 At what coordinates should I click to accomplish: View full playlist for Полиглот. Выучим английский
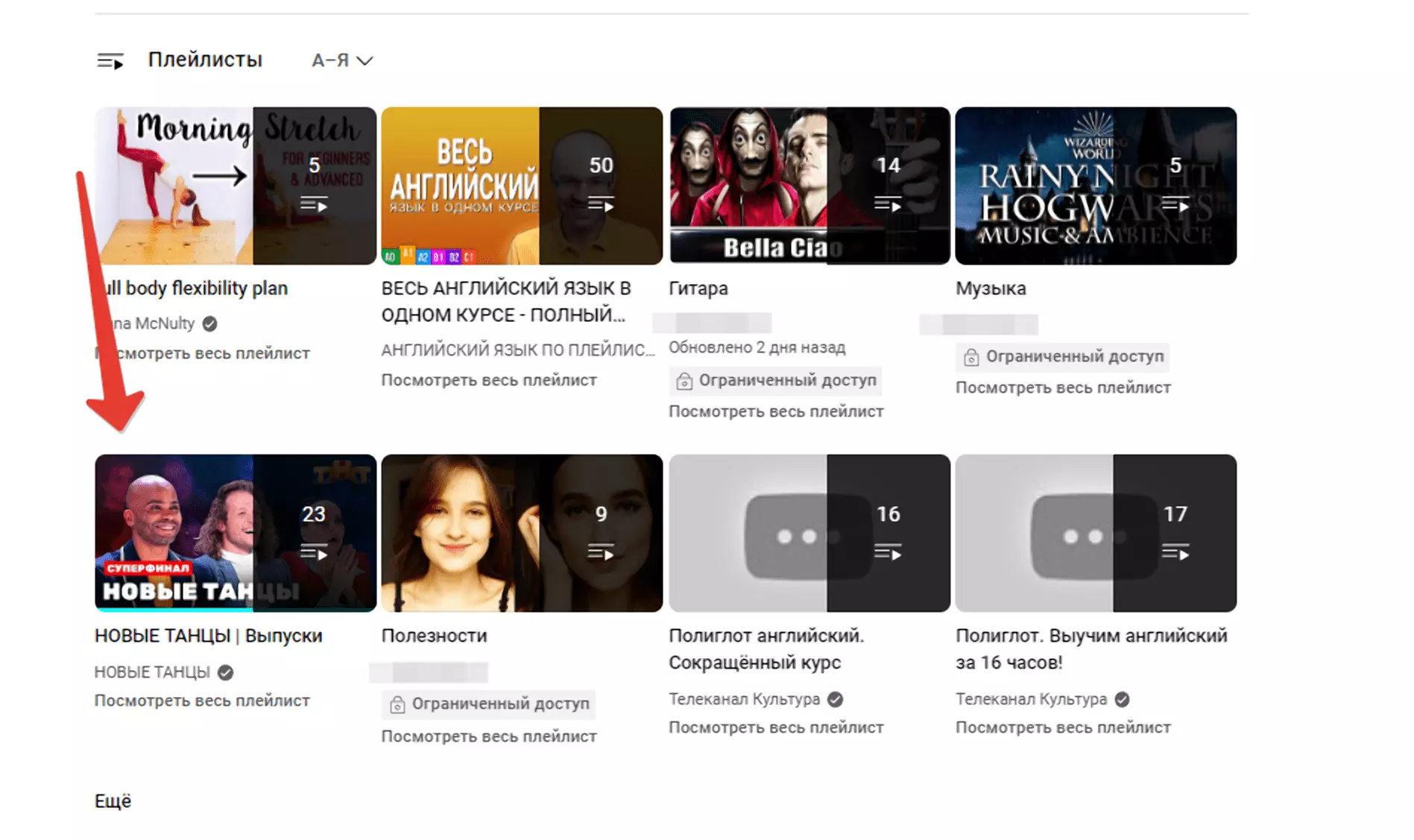(1063, 727)
